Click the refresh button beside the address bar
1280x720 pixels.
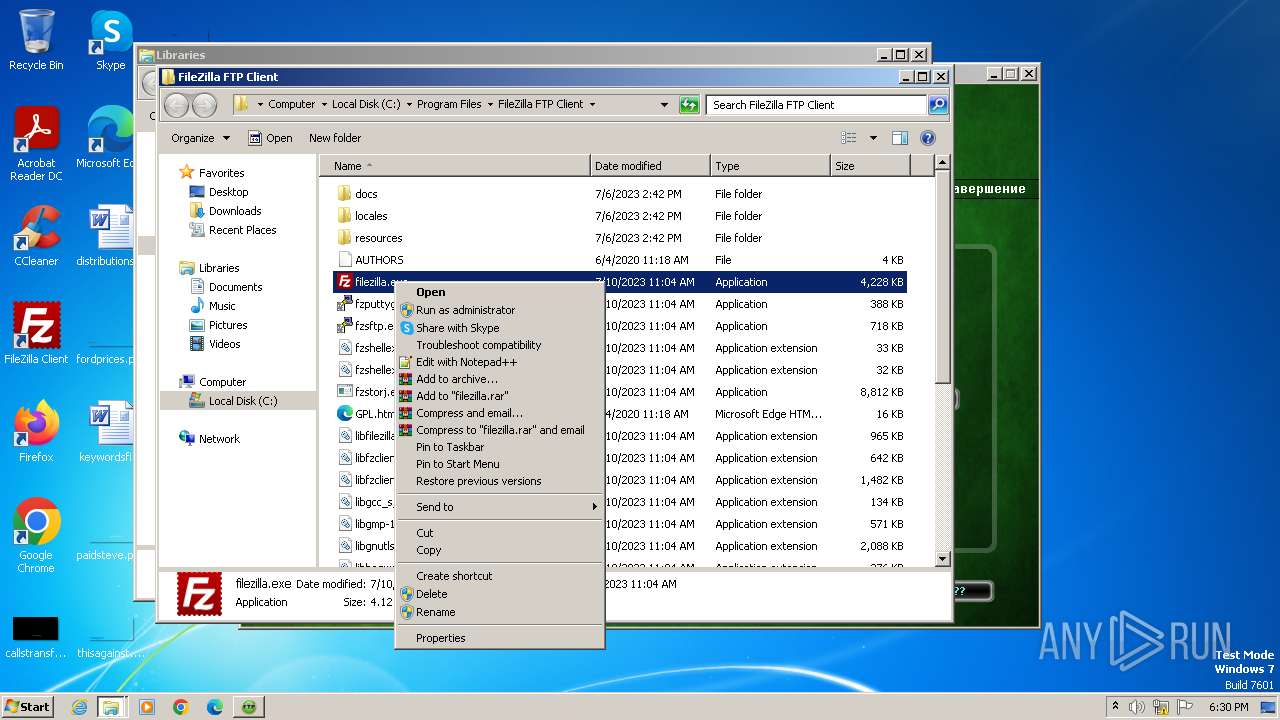point(689,104)
